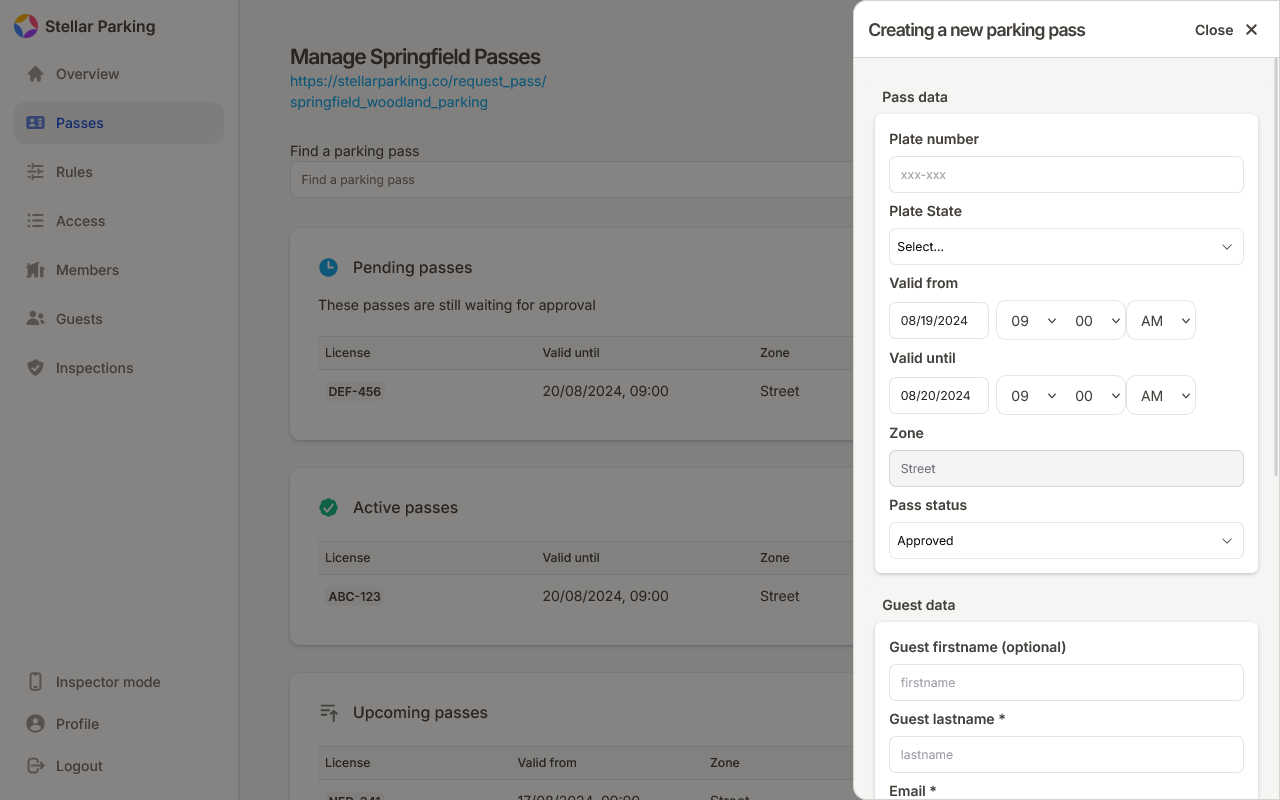Click the Access list icon
Screen dimensions: 1280x800
(x=36, y=221)
